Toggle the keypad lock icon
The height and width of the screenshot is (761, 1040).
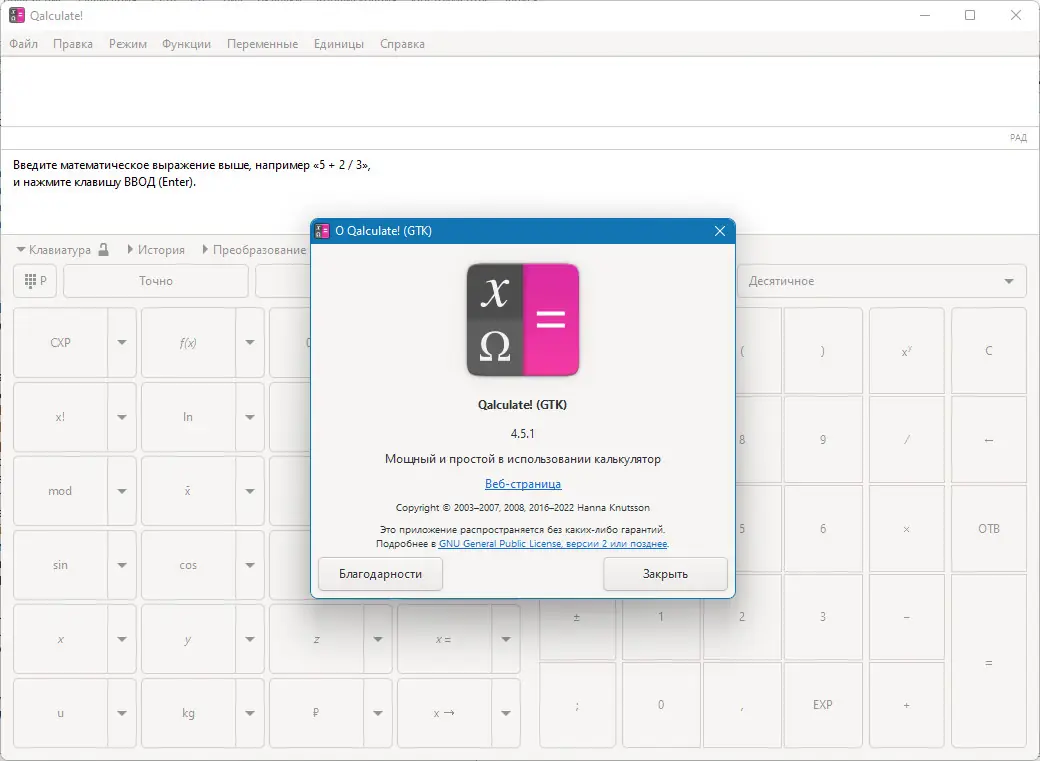[x=103, y=250]
